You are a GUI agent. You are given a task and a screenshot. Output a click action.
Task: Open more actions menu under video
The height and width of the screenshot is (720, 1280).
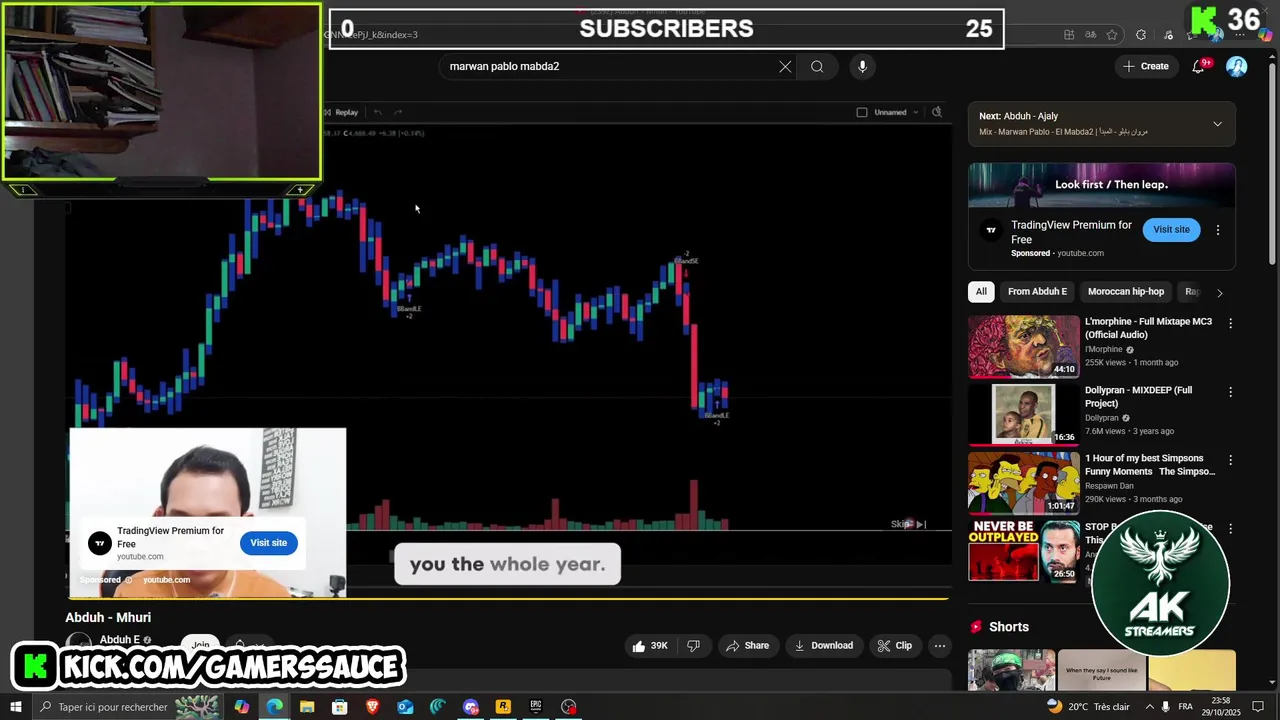pos(939,646)
